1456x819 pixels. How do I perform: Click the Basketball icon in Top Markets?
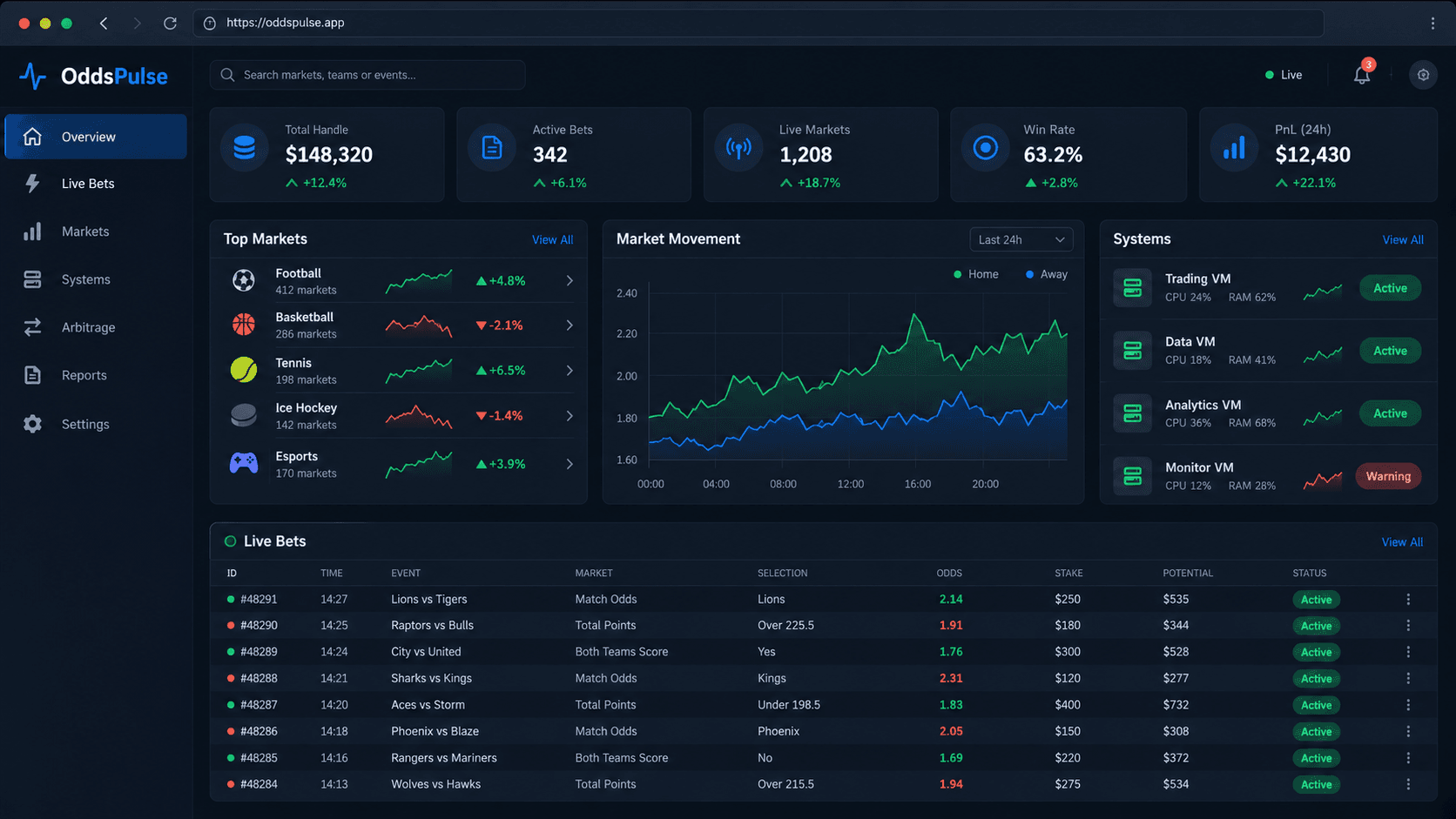point(244,325)
